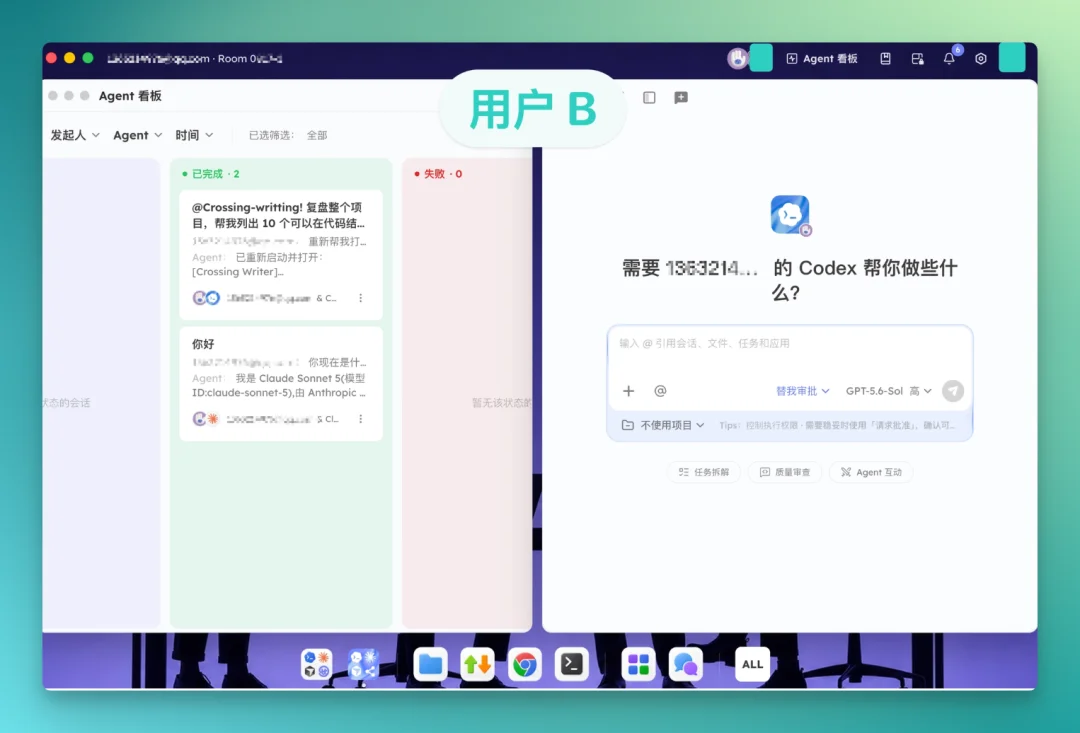Expand the 时间 filter dropdown
Image resolution: width=1080 pixels, height=733 pixels.
click(x=194, y=135)
